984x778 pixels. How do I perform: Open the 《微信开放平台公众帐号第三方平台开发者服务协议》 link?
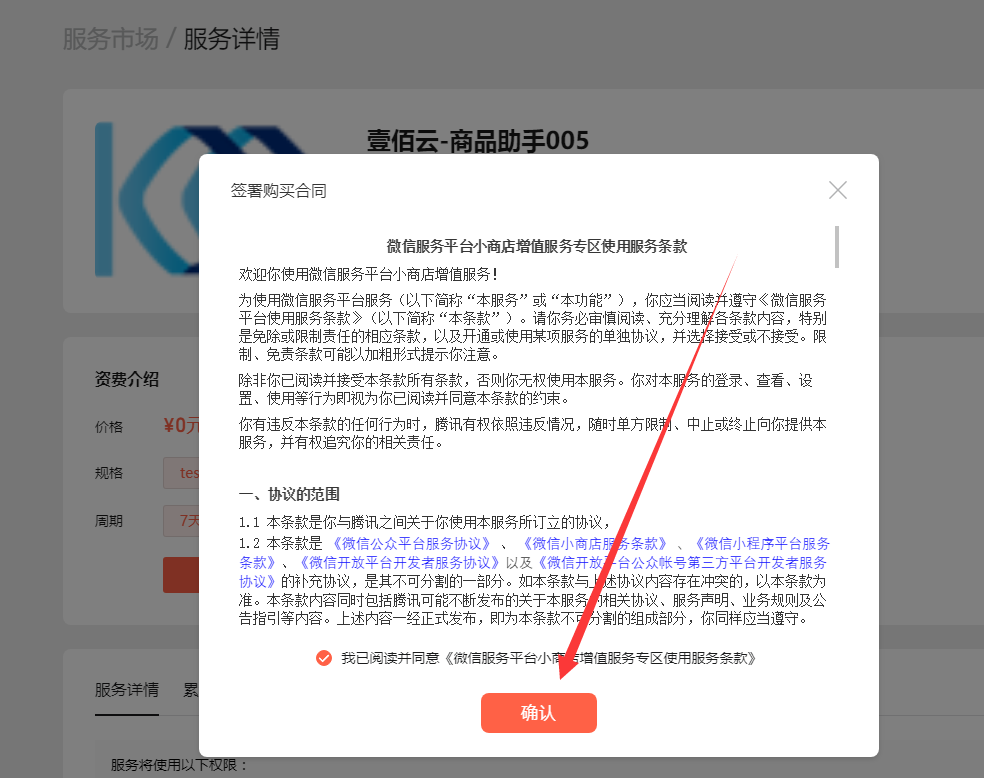533,572
